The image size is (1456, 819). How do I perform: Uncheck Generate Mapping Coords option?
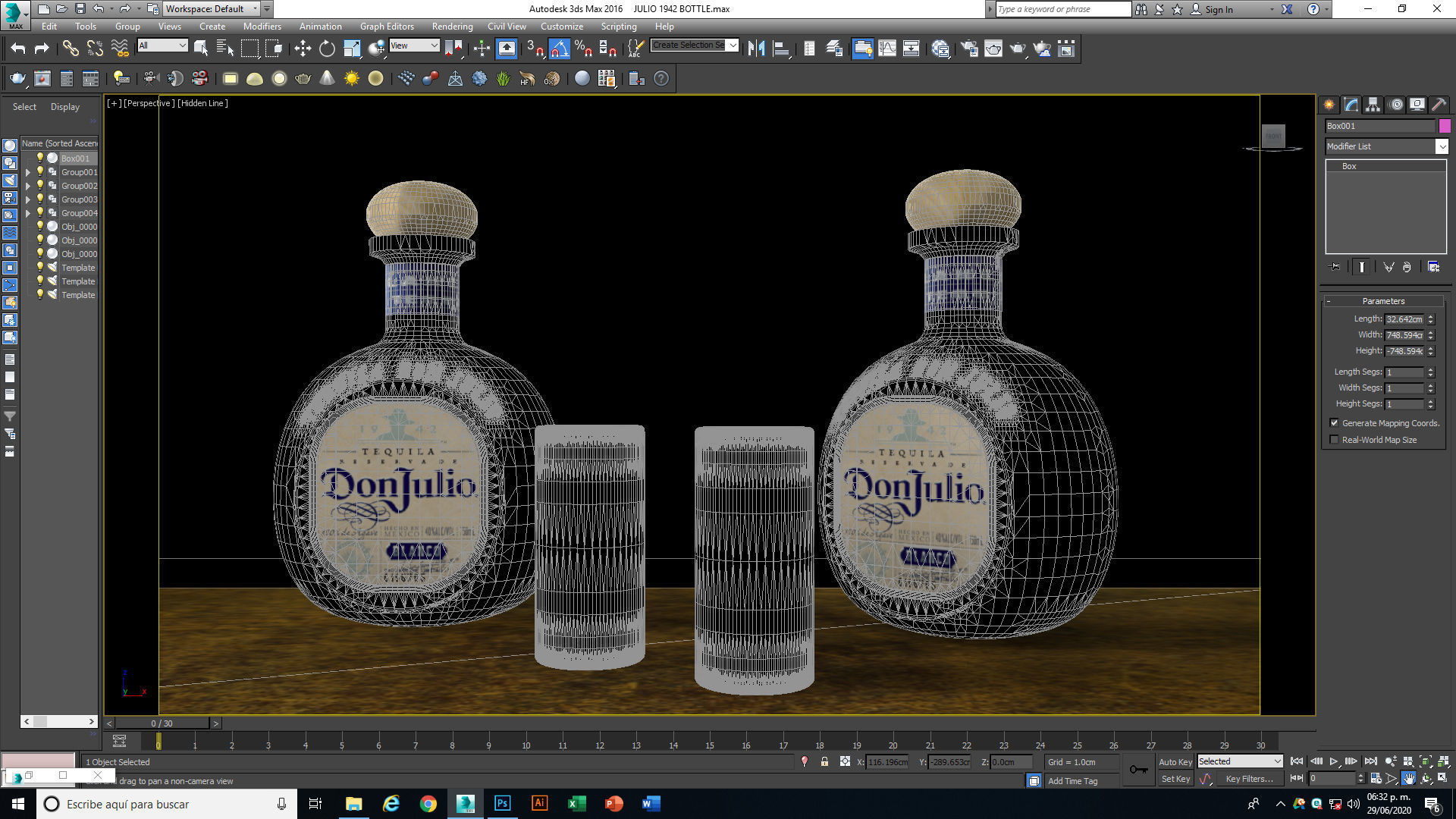[x=1334, y=423]
